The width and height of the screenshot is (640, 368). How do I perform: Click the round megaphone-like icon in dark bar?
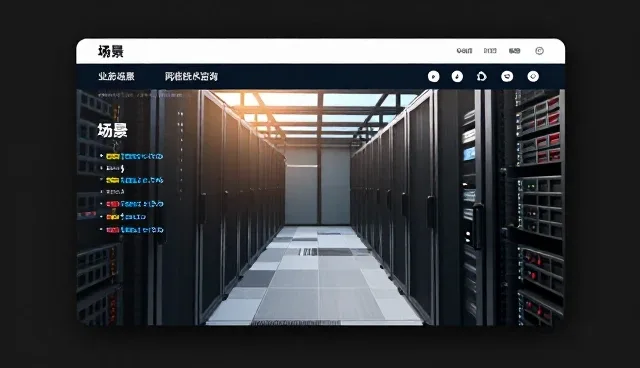[x=507, y=76]
